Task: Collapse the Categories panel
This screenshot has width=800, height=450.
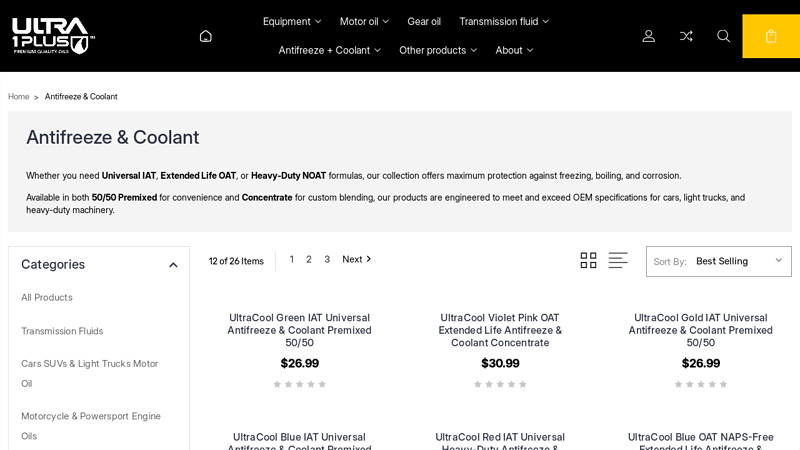Action: point(173,265)
